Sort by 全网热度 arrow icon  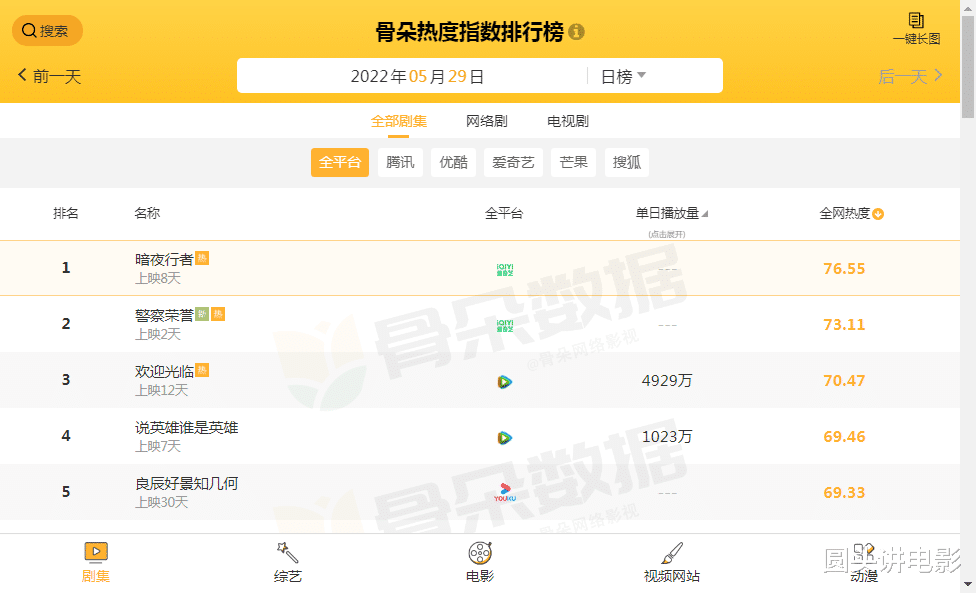[878, 214]
